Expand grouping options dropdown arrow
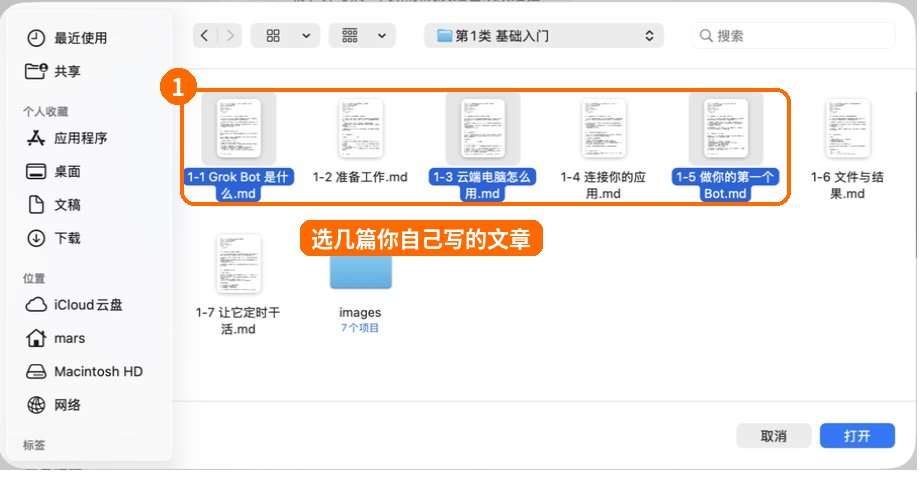The image size is (919, 480). coord(382,36)
